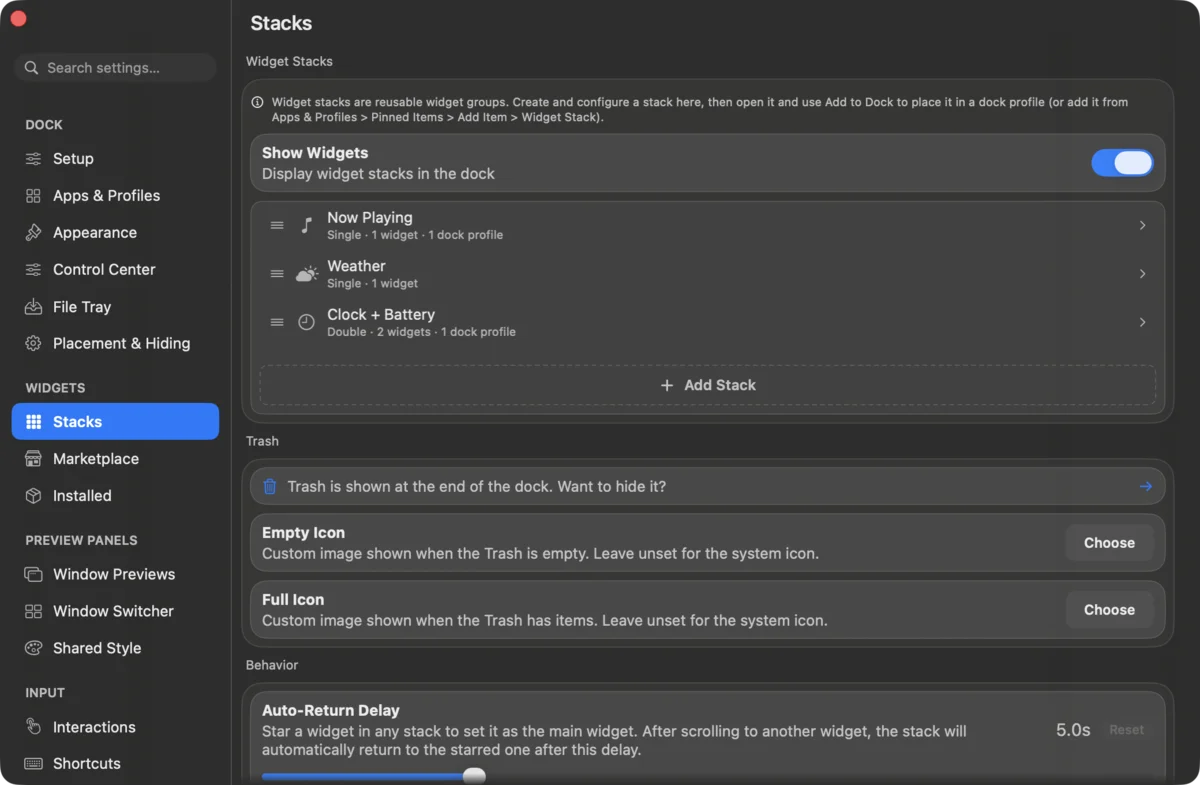Click the clock icon for Clock + Battery
The image size is (1200, 785).
coord(307,322)
